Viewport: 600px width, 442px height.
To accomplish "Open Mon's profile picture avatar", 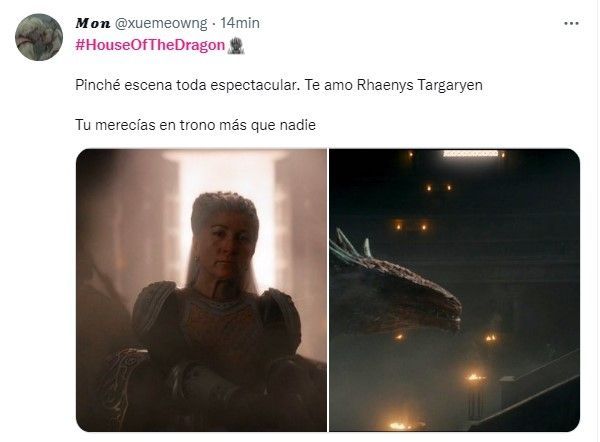I will (x=39, y=37).
